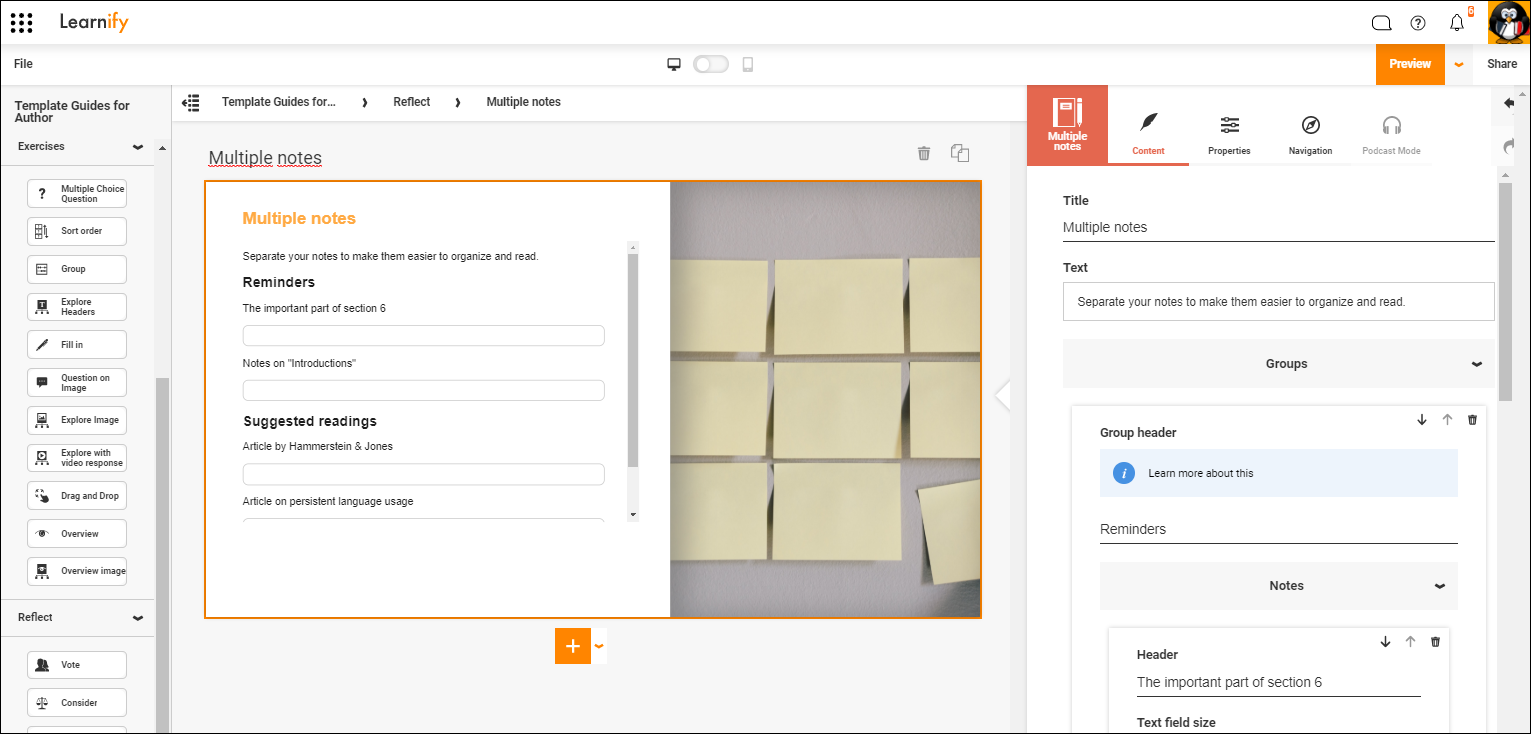Open the Question on Image exercise
The width and height of the screenshot is (1531, 734).
[77, 382]
